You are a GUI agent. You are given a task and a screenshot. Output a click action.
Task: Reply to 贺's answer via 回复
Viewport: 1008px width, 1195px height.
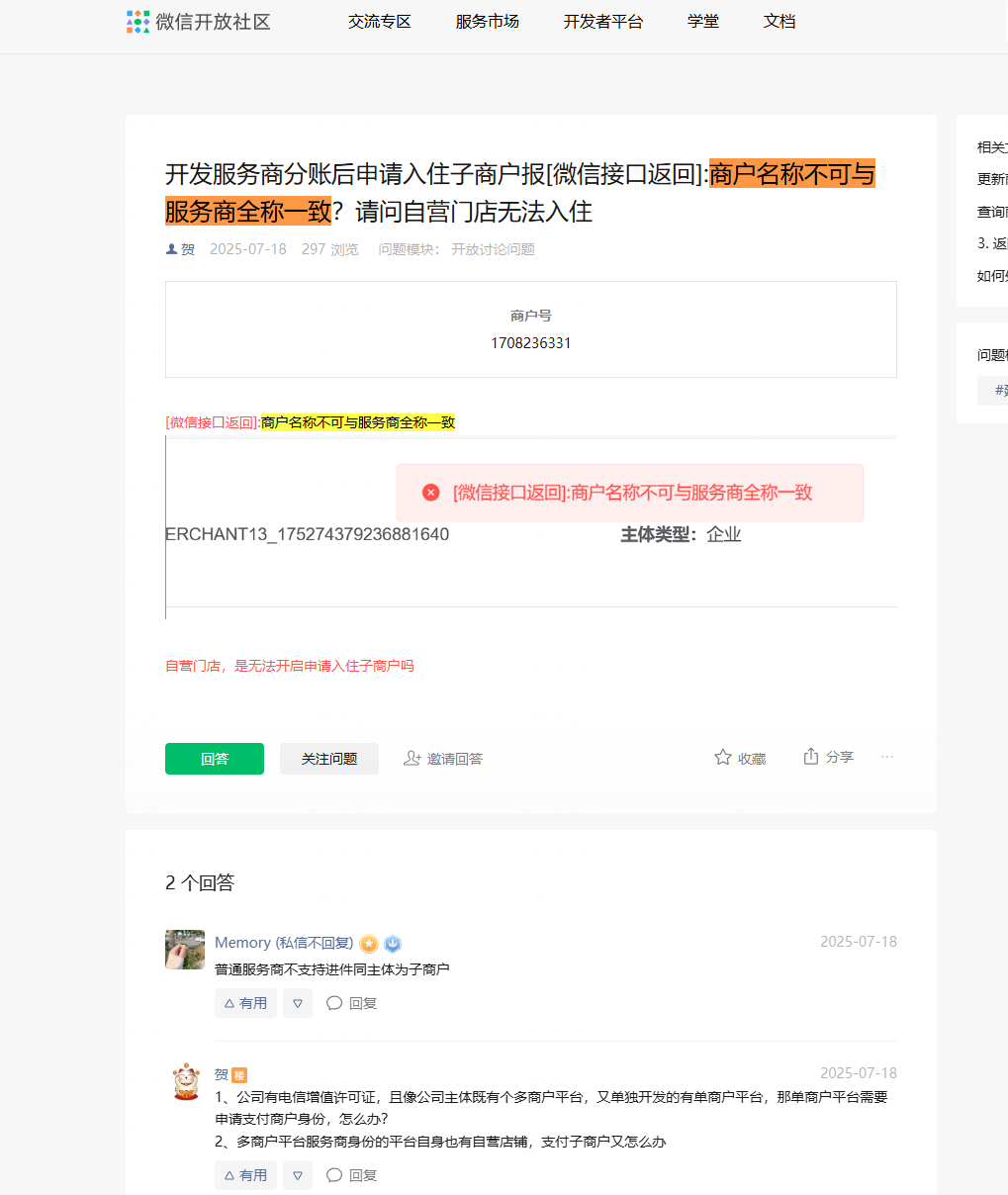(x=352, y=1175)
